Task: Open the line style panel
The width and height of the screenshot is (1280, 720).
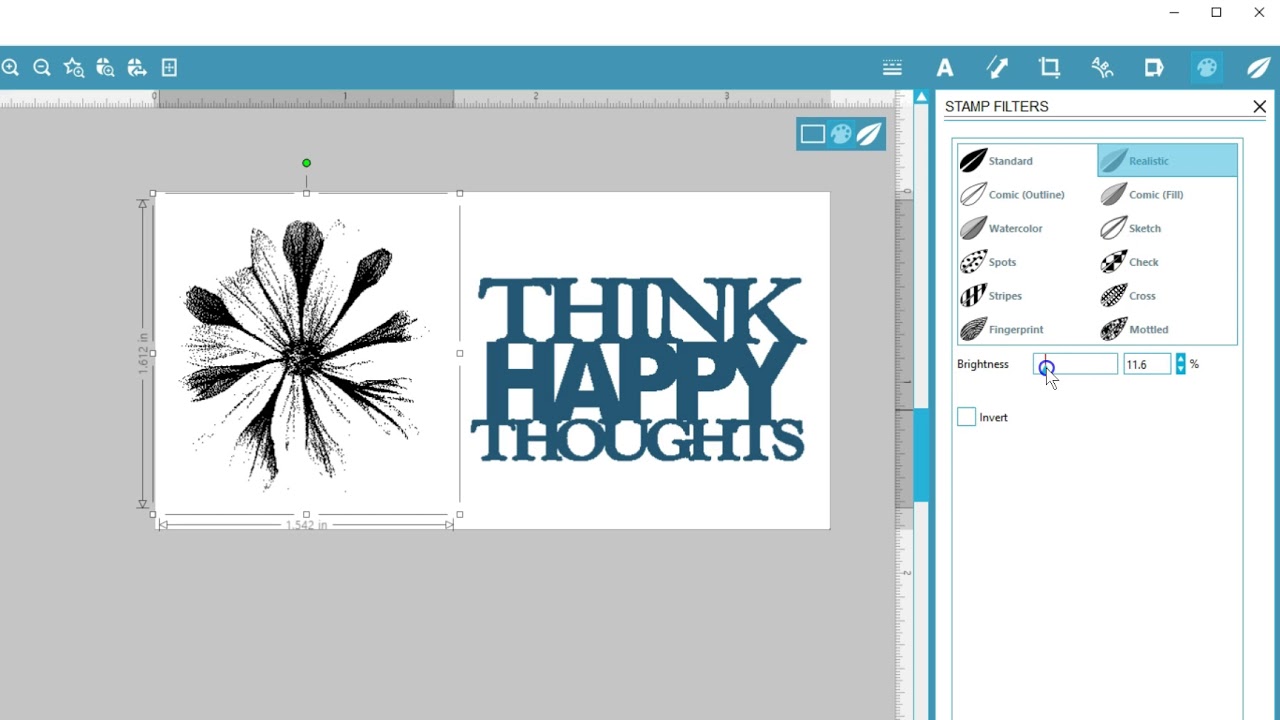Action: tap(892, 68)
